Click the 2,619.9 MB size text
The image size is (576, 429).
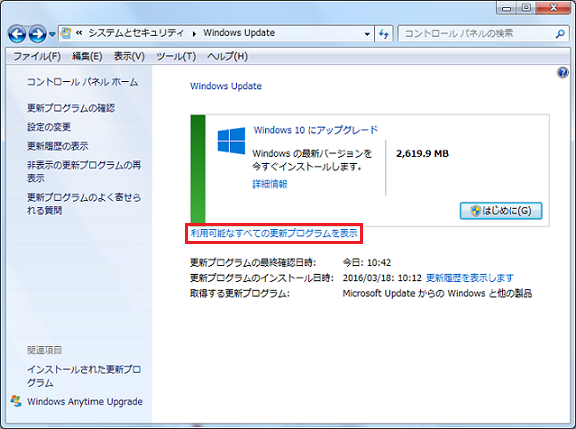pyautogui.click(x=422, y=154)
